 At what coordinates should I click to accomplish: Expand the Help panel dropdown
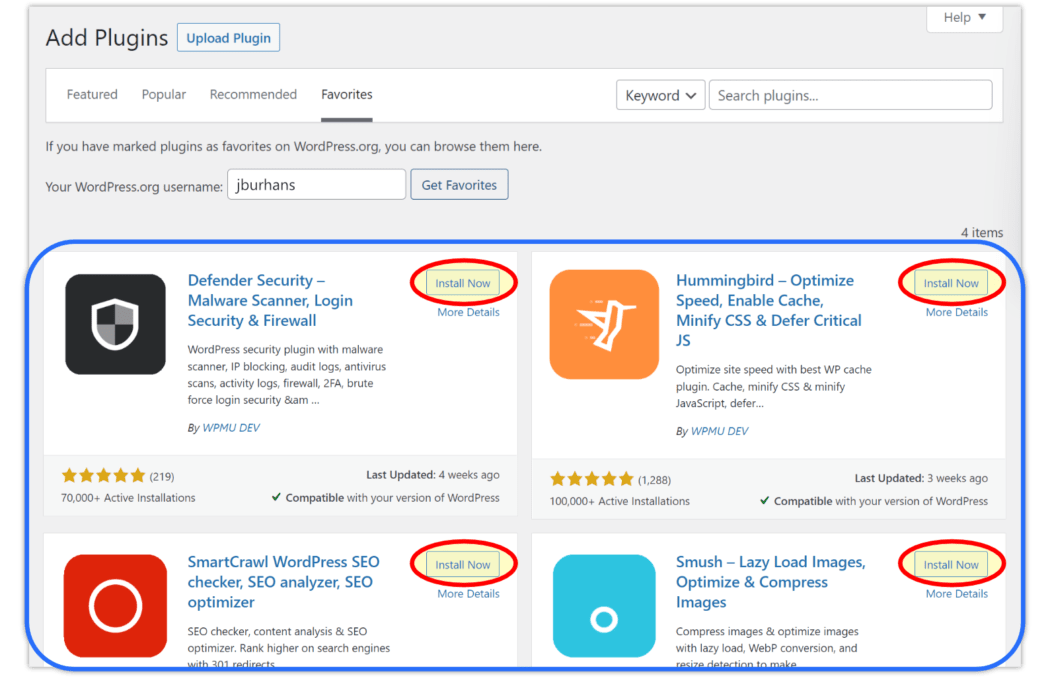(x=964, y=17)
